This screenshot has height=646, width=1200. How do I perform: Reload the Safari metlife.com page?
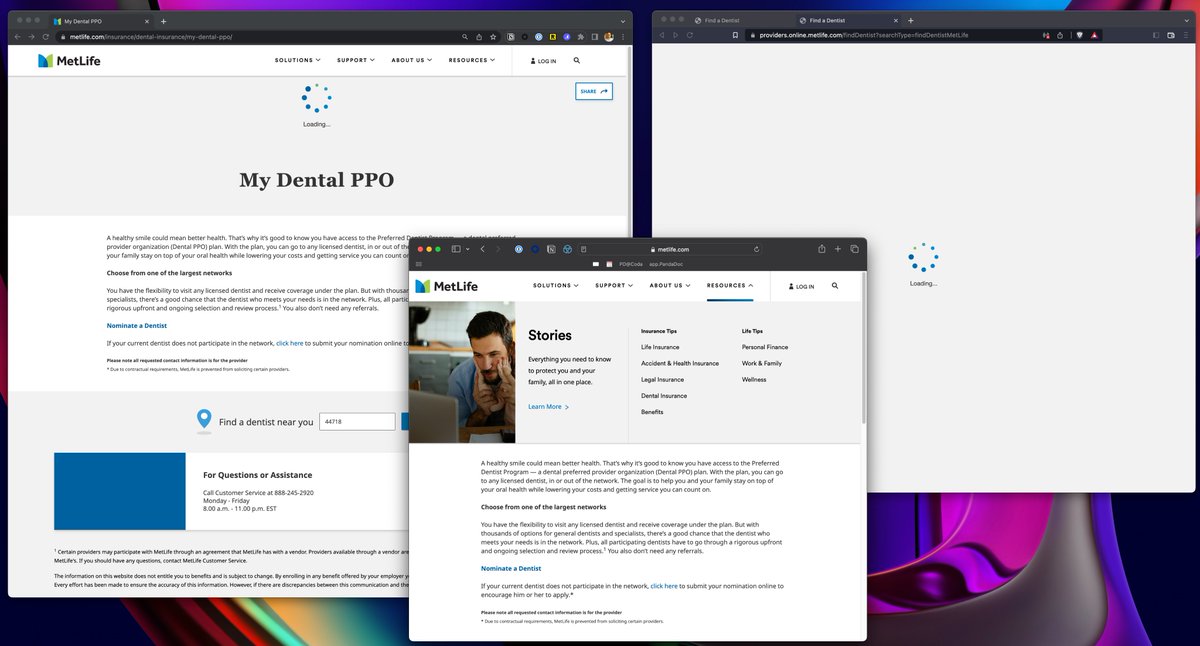point(756,249)
